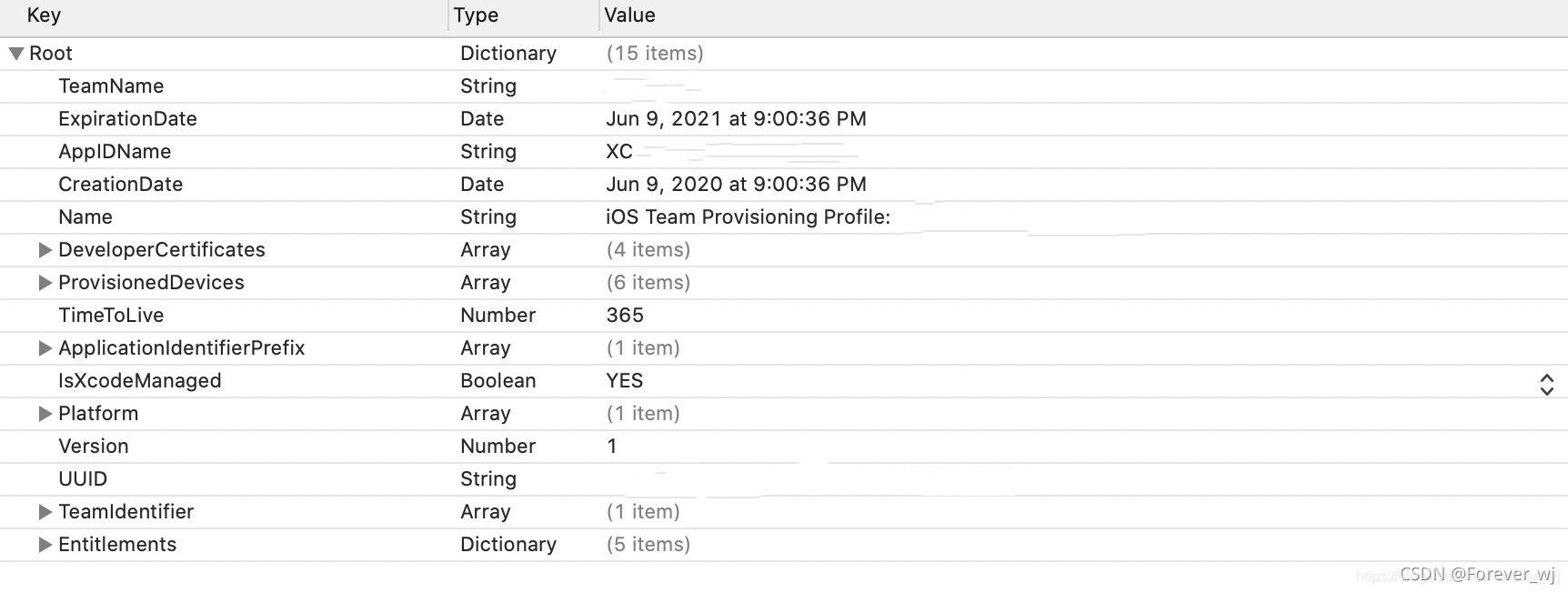This screenshot has height=593, width=1568.
Task: Expand the Entitlements dictionary
Action: click(x=45, y=545)
